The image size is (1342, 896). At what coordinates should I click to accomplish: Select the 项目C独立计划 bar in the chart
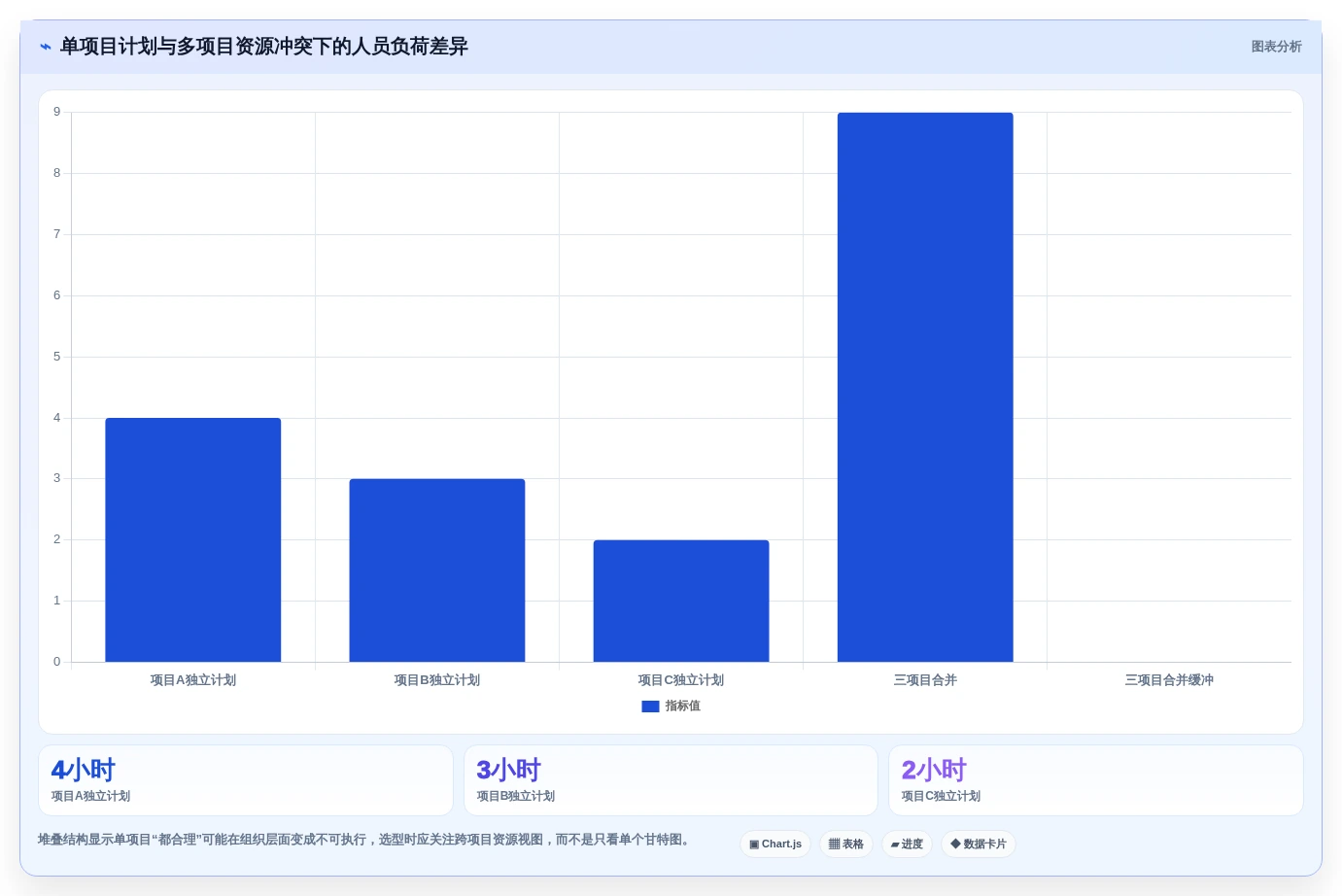coord(681,601)
